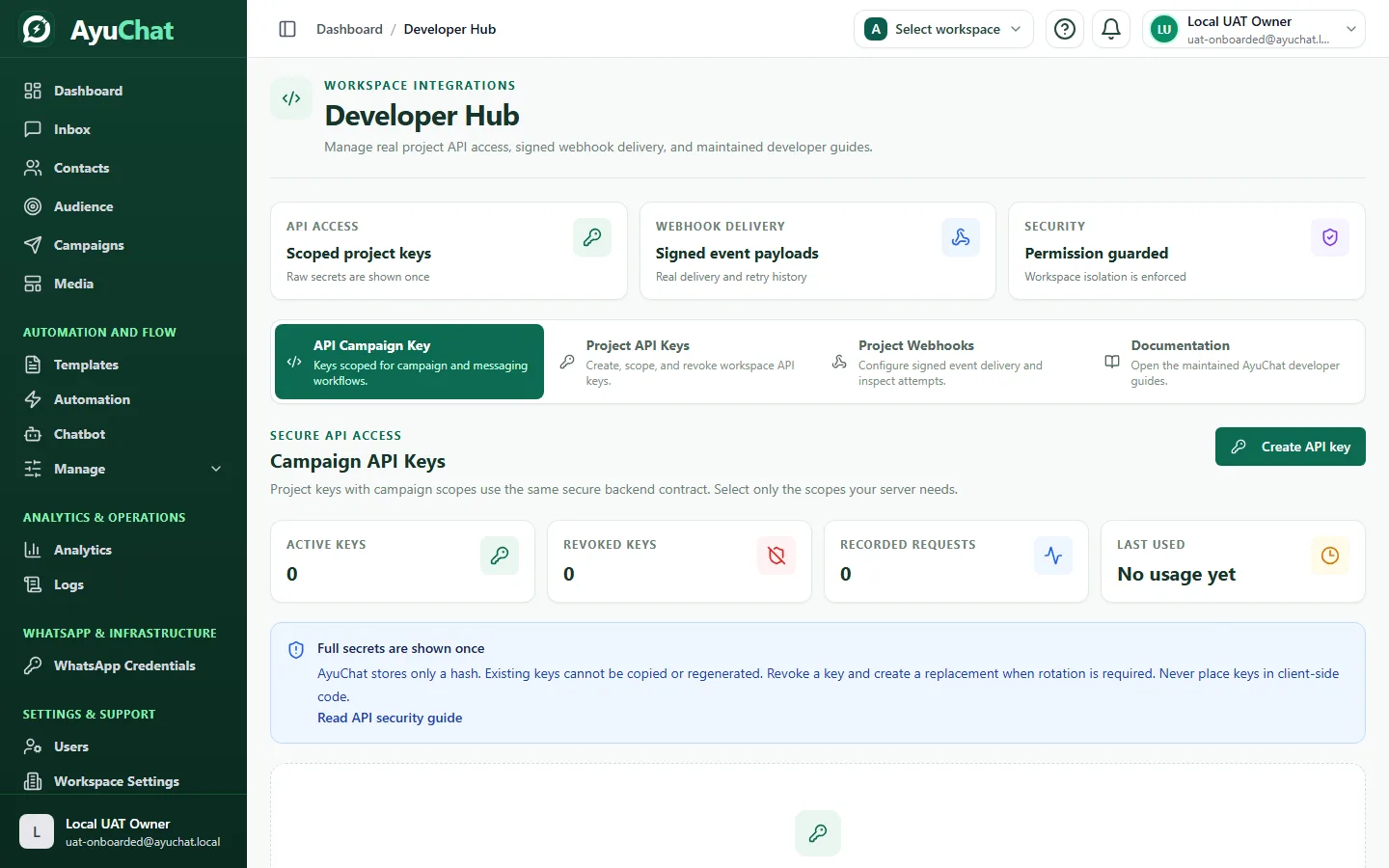The height and width of the screenshot is (868, 1389).
Task: Click the Campaigns paper plane icon
Action: [x=33, y=245]
